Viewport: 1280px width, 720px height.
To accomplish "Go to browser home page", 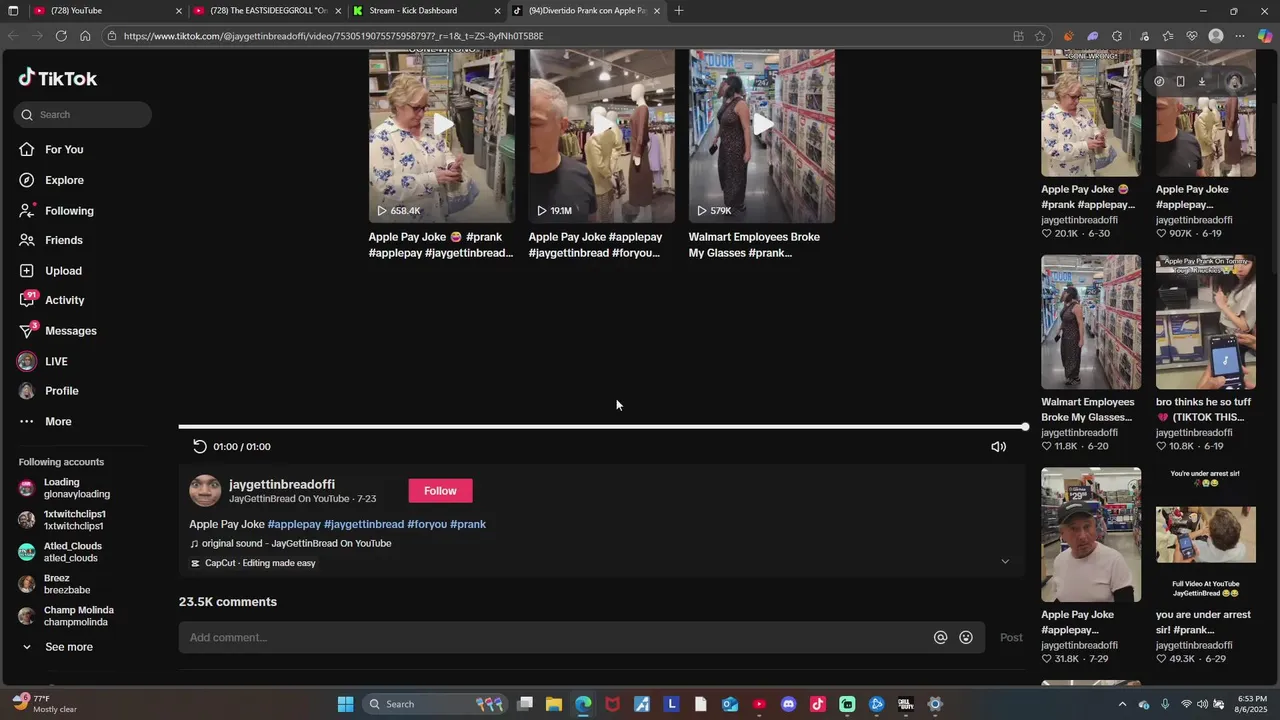I will coord(85,36).
